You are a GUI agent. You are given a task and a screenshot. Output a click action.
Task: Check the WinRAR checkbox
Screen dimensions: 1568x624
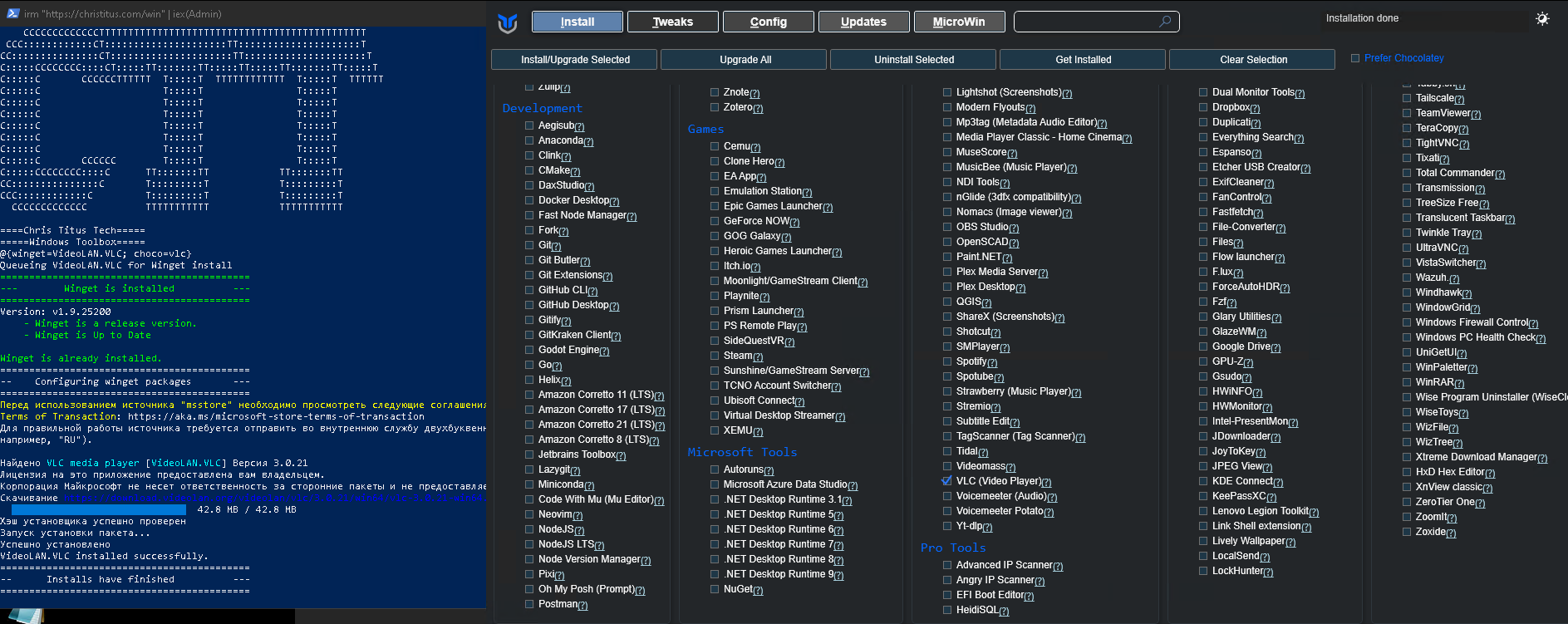click(x=1407, y=382)
